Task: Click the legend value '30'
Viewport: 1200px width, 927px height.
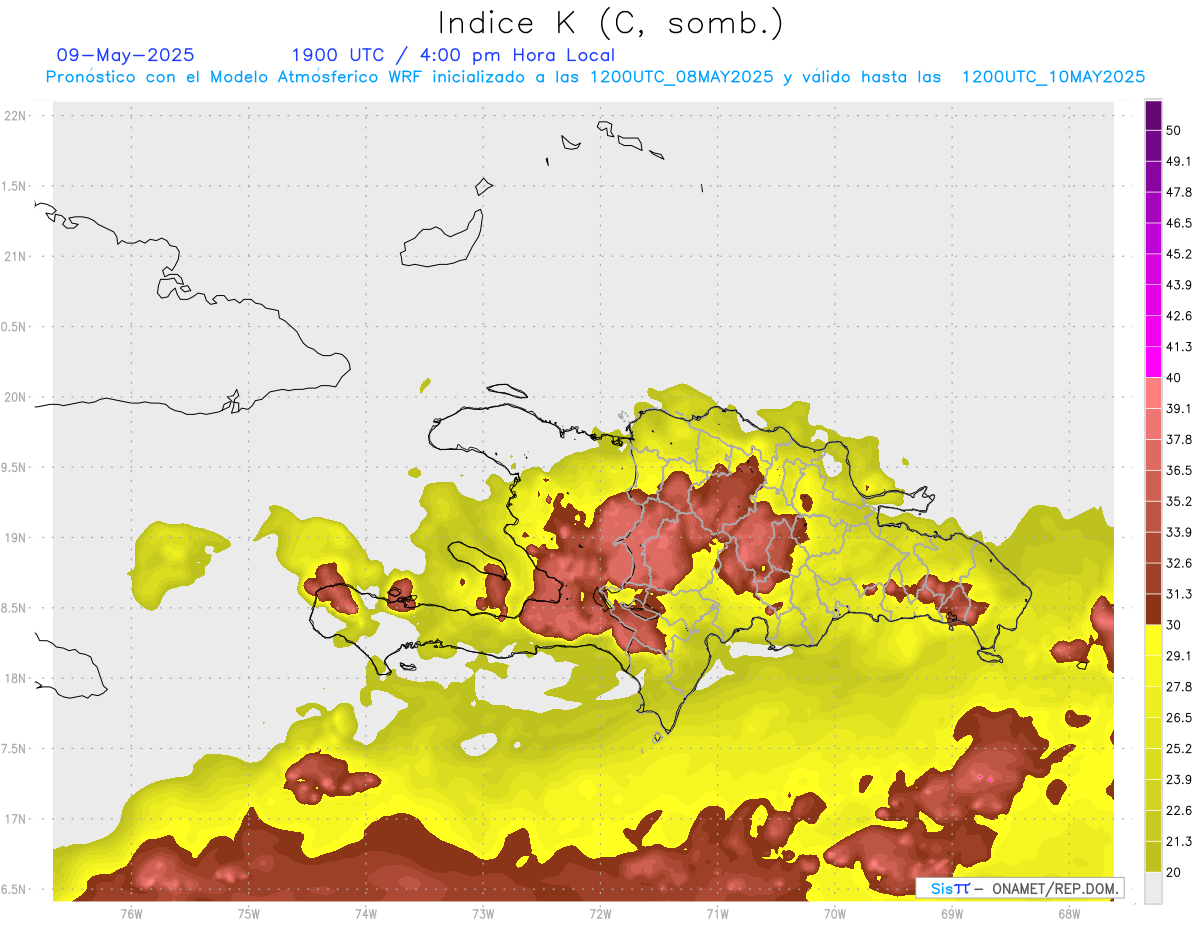Action: point(1173,625)
